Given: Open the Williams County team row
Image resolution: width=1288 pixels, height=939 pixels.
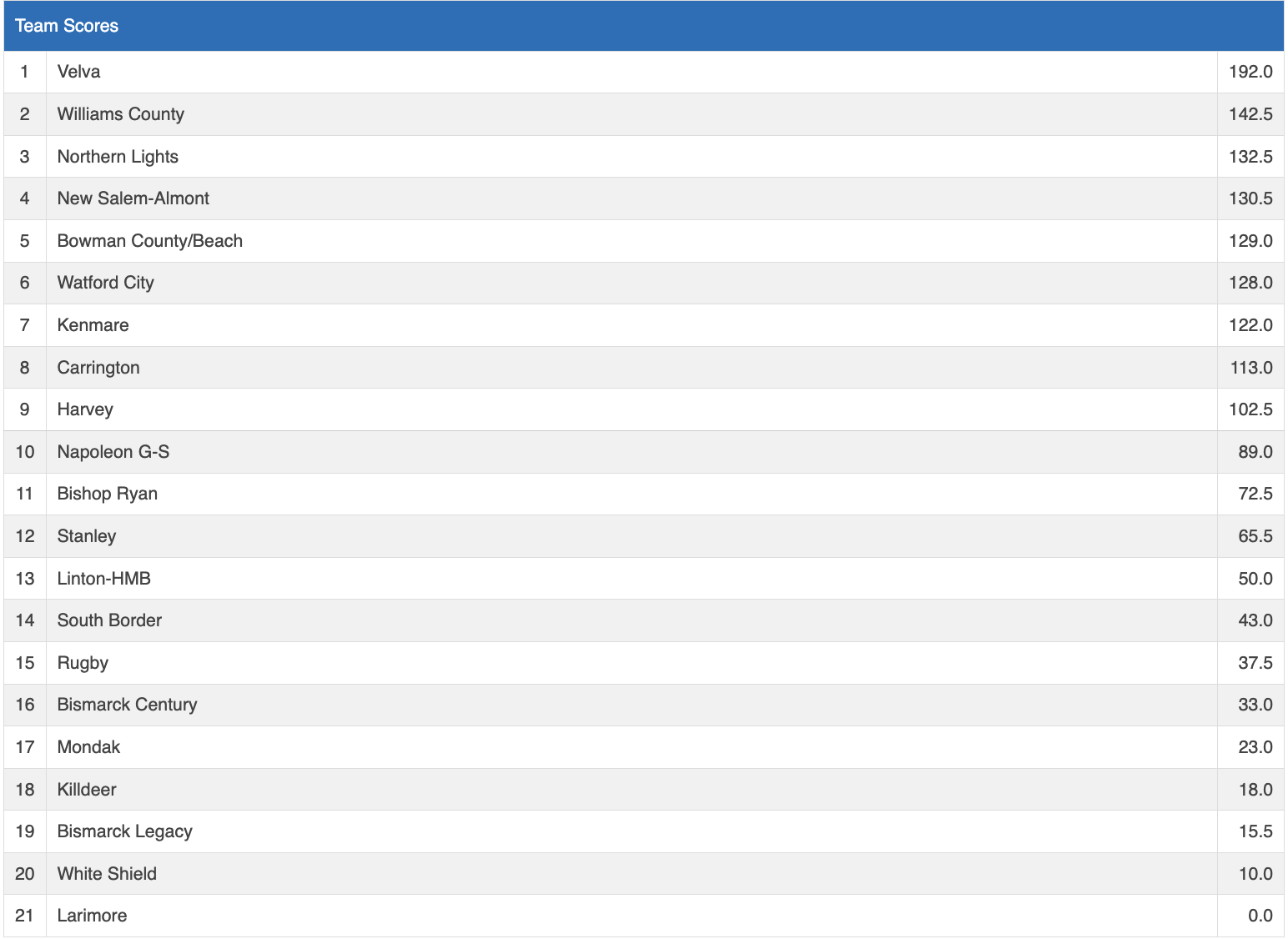Looking at the screenshot, I should coord(120,114).
